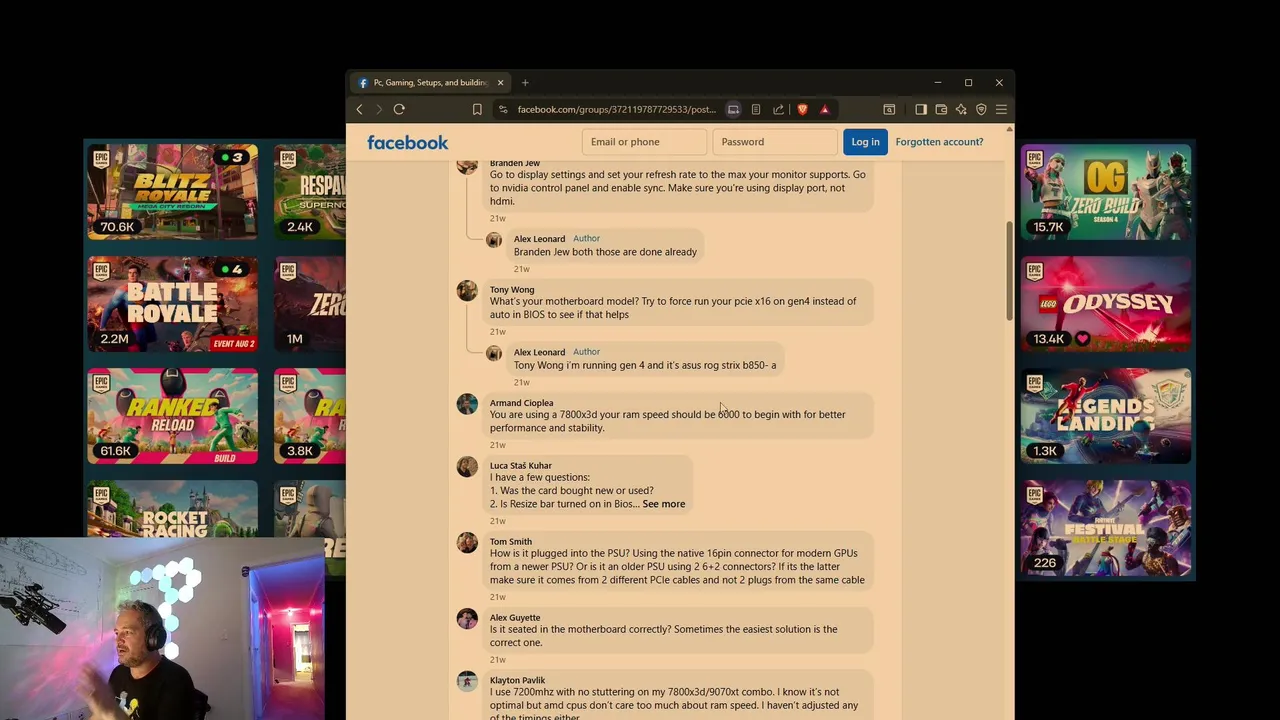This screenshot has height=720, width=1280.
Task: Open the browser hamburger menu
Action: 1001,109
